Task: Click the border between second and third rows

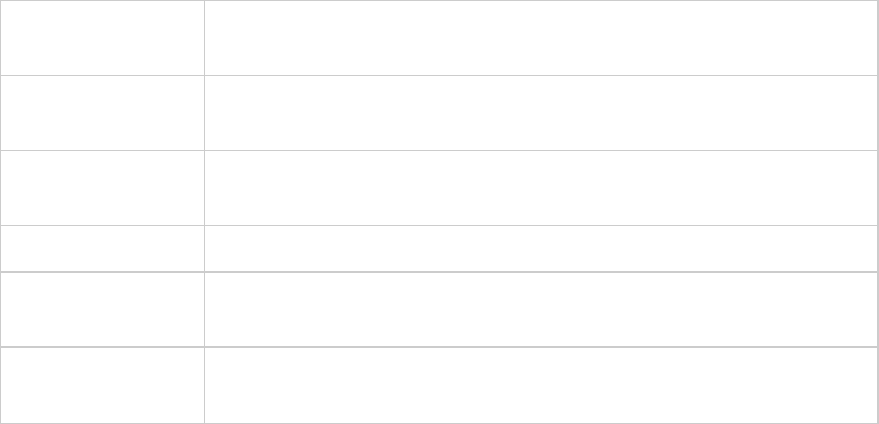Action: coord(440,150)
